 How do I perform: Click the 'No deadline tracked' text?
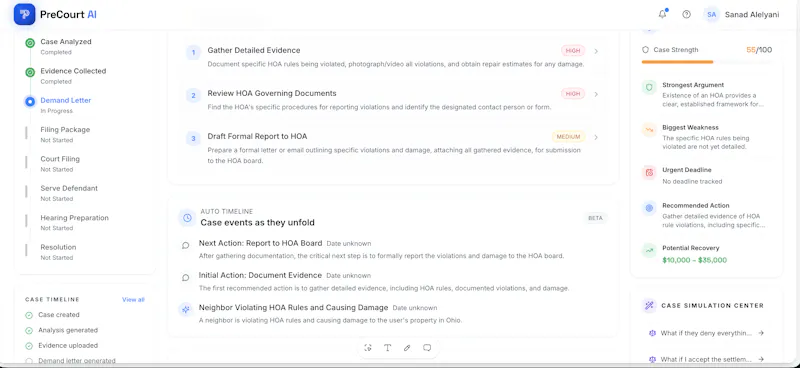(x=692, y=181)
